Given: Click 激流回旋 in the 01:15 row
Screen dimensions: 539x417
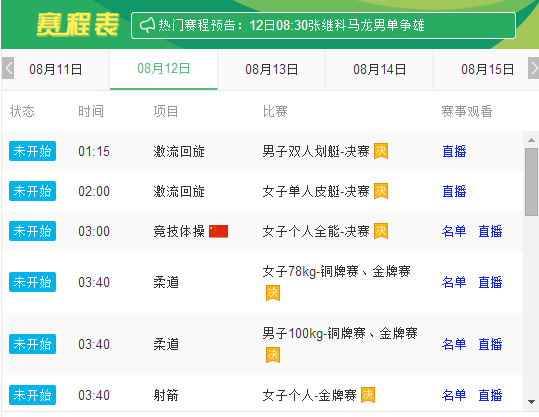Looking at the screenshot, I should click(179, 151).
